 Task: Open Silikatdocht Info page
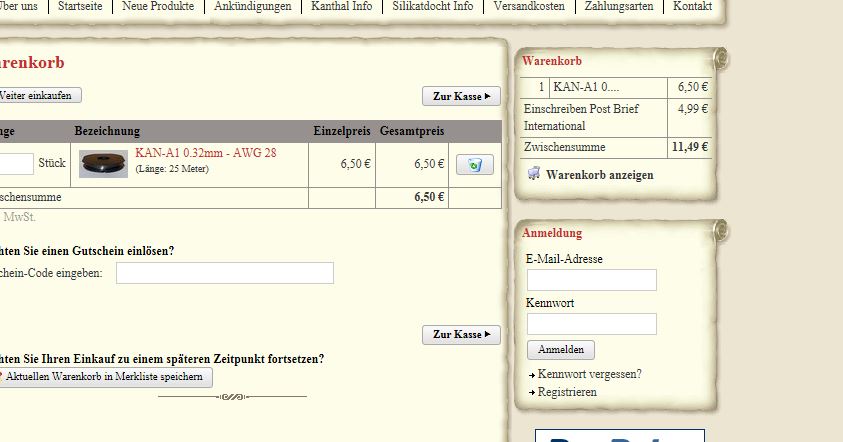[x=433, y=6]
